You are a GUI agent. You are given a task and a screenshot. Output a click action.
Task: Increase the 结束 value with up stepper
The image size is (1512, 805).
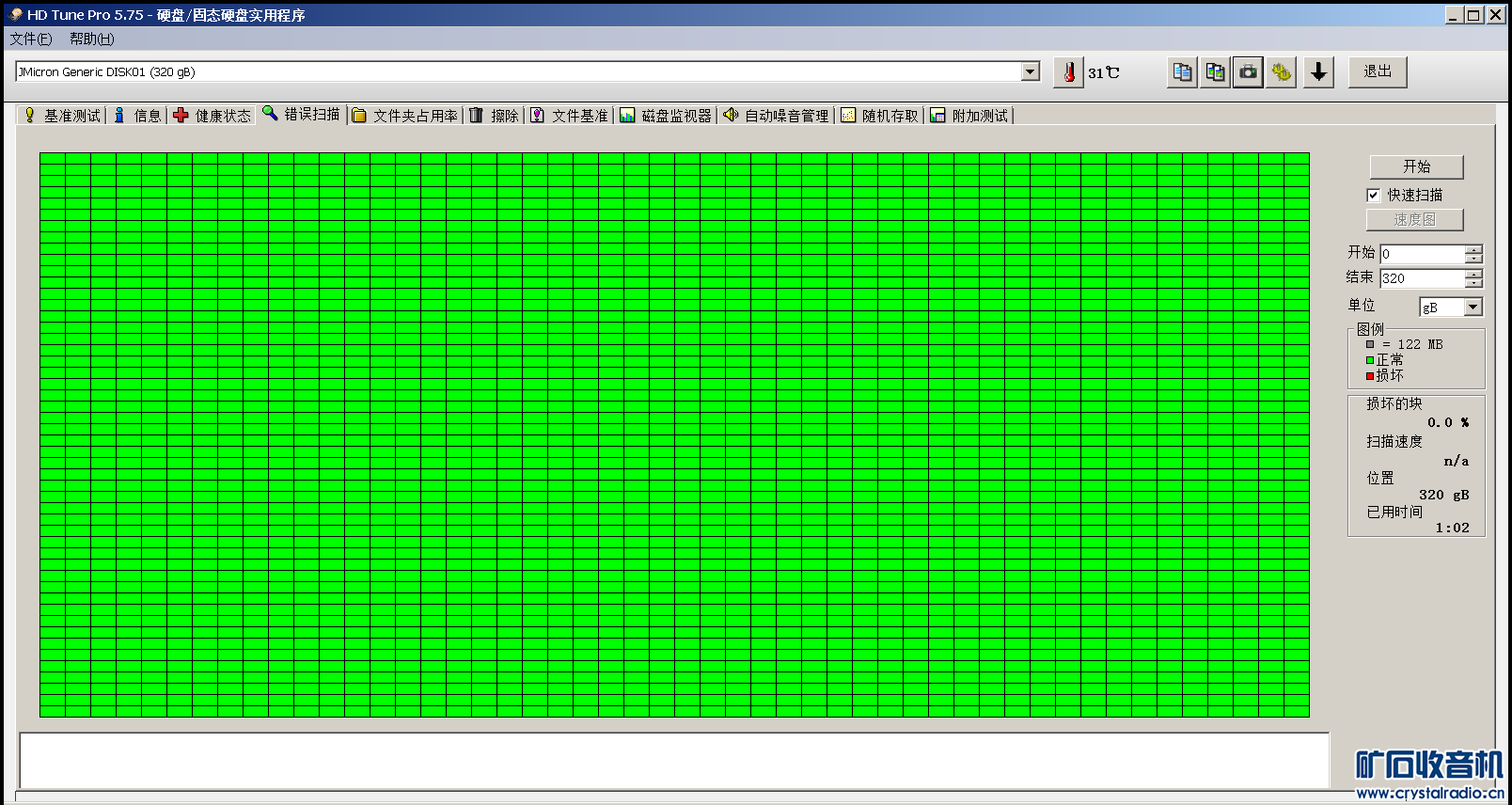(1473, 274)
